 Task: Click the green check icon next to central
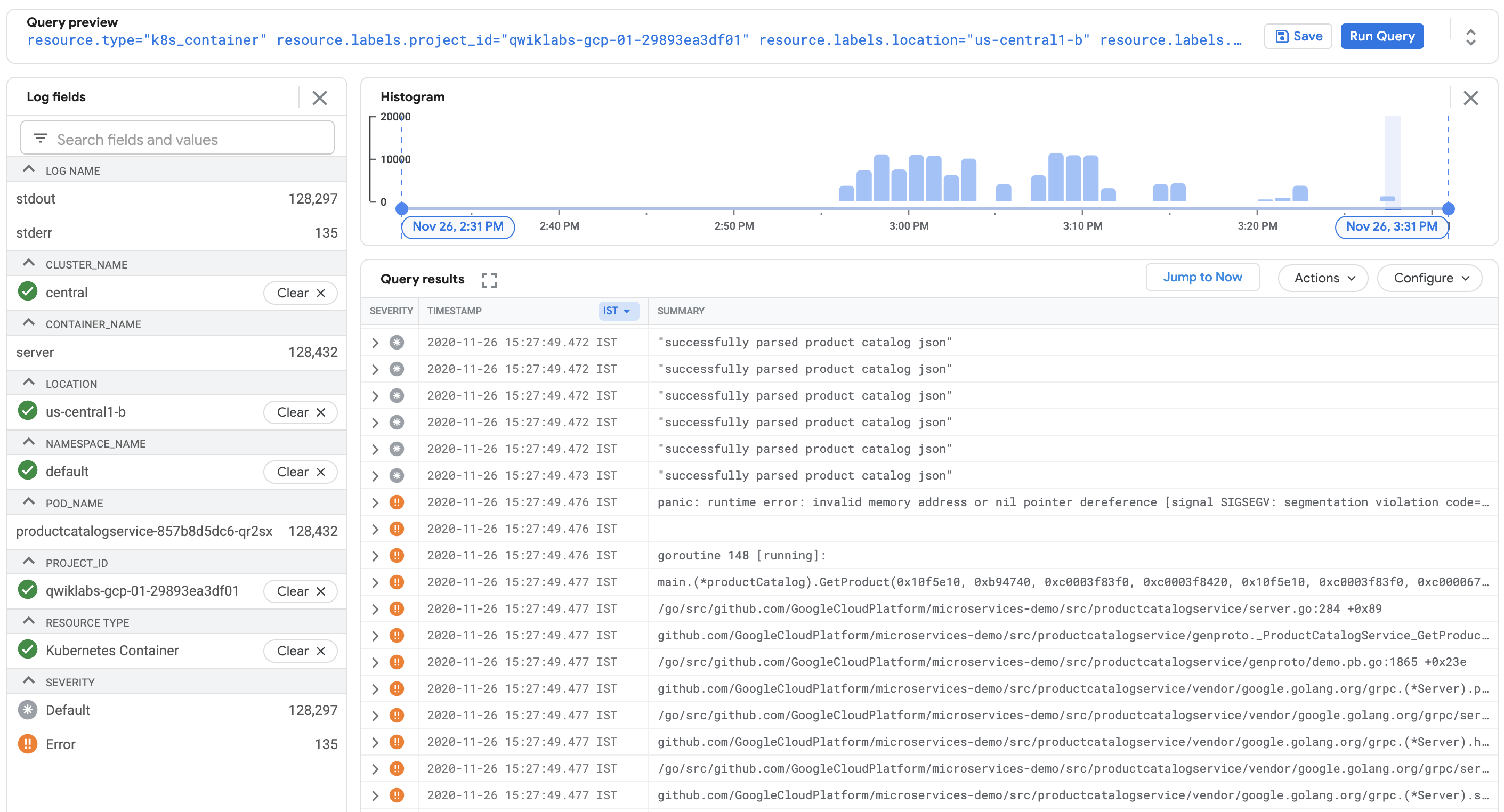point(27,291)
